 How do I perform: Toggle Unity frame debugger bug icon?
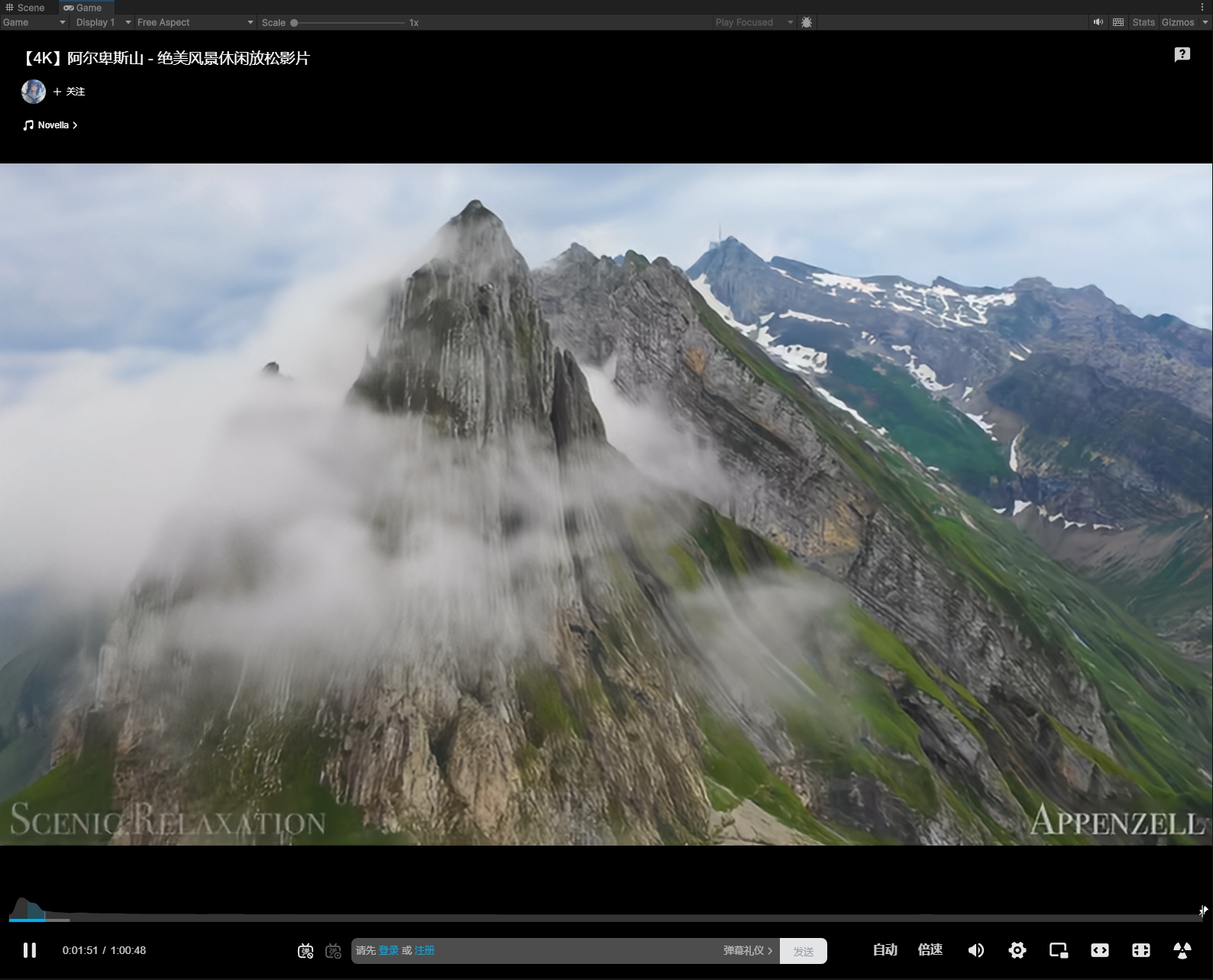807,22
